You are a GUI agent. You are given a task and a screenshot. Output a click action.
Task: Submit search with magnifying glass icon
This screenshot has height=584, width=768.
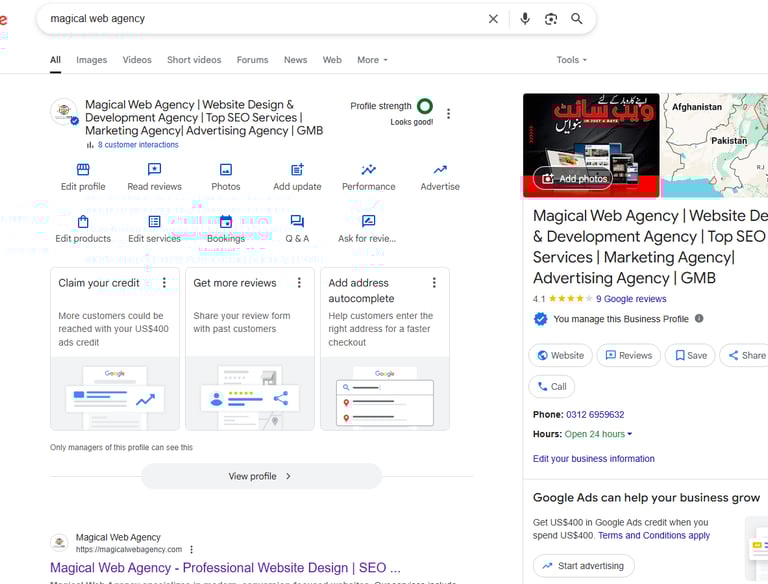pos(576,19)
